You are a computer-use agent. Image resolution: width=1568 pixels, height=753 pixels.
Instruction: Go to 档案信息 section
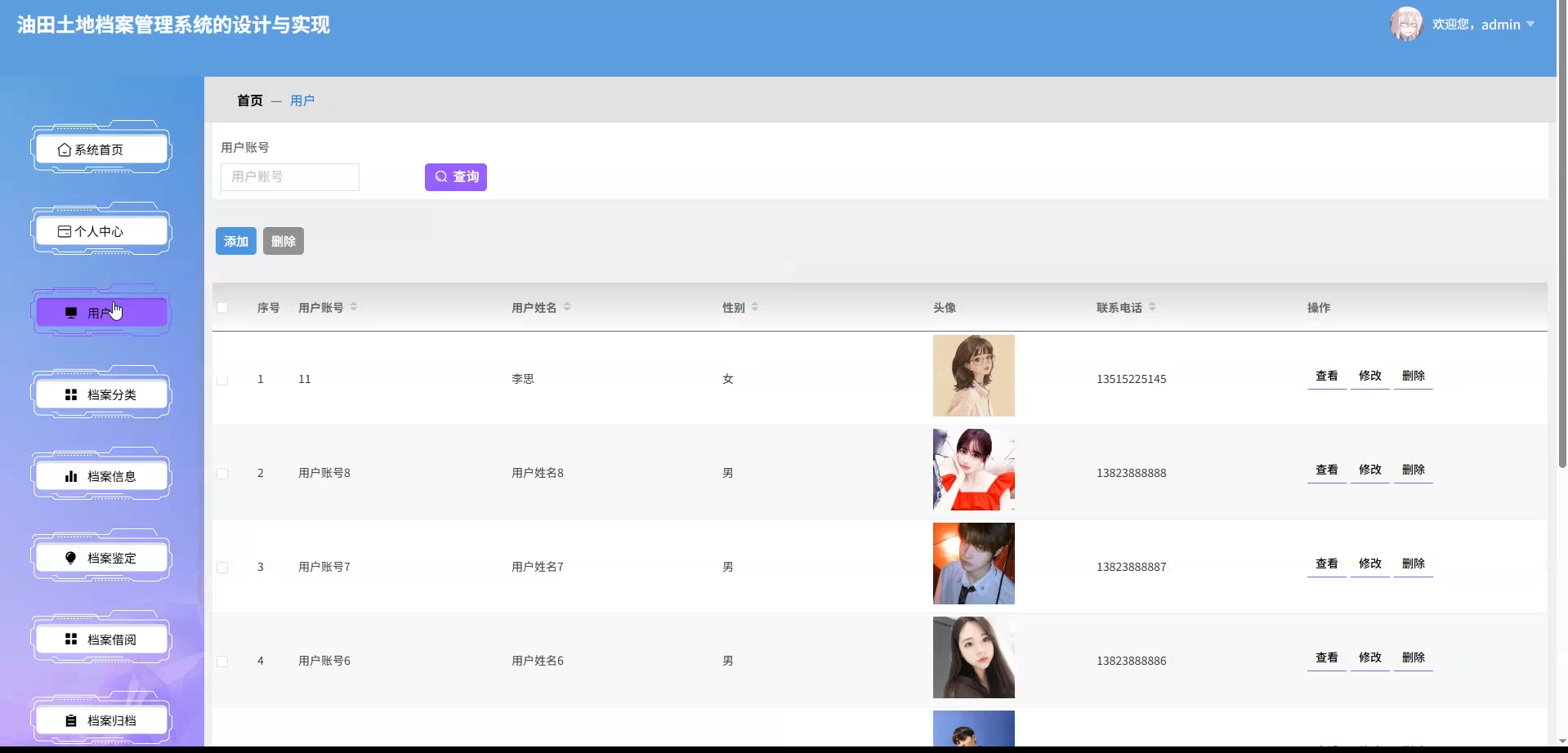click(101, 476)
